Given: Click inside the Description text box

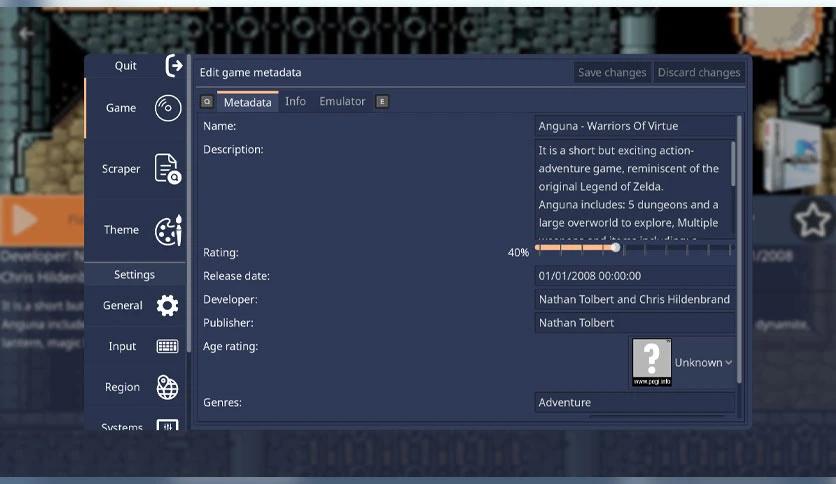Looking at the screenshot, I should [x=632, y=189].
